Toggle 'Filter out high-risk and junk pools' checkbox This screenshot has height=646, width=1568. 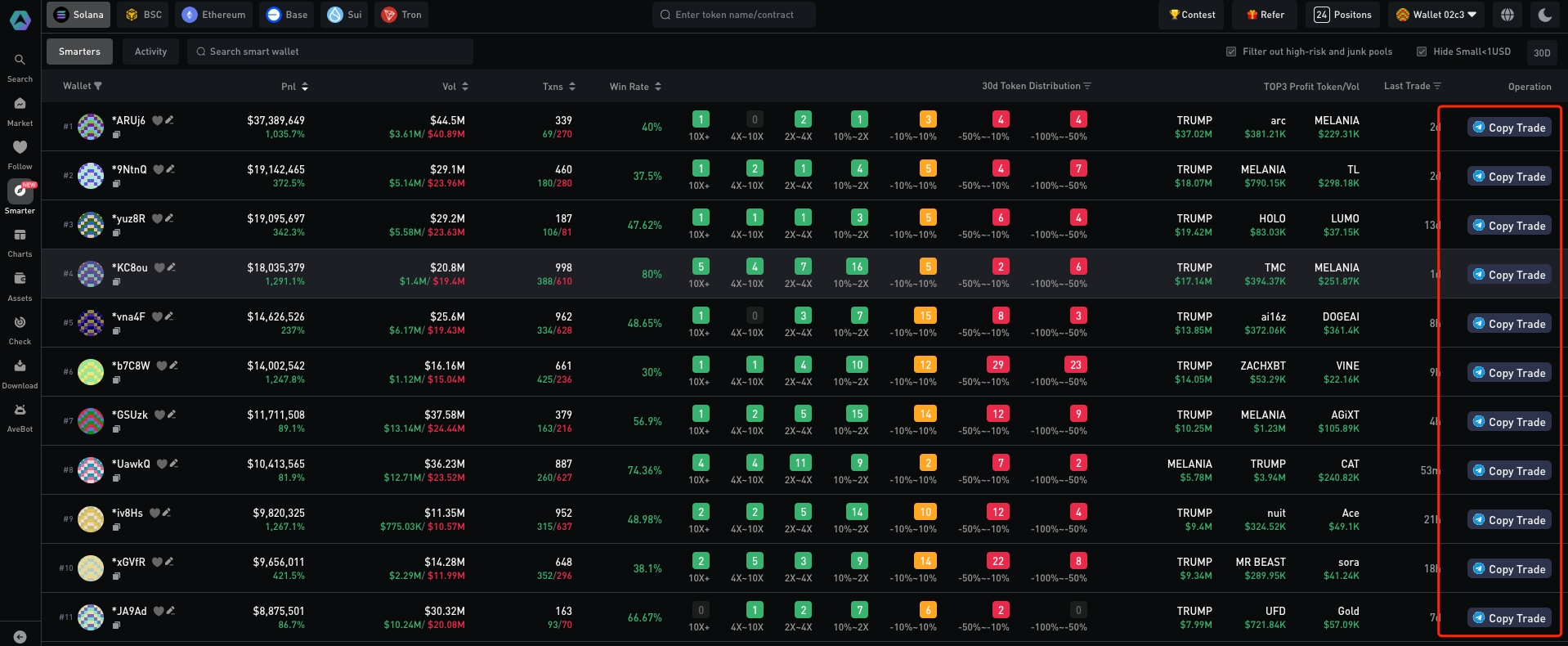1231,52
